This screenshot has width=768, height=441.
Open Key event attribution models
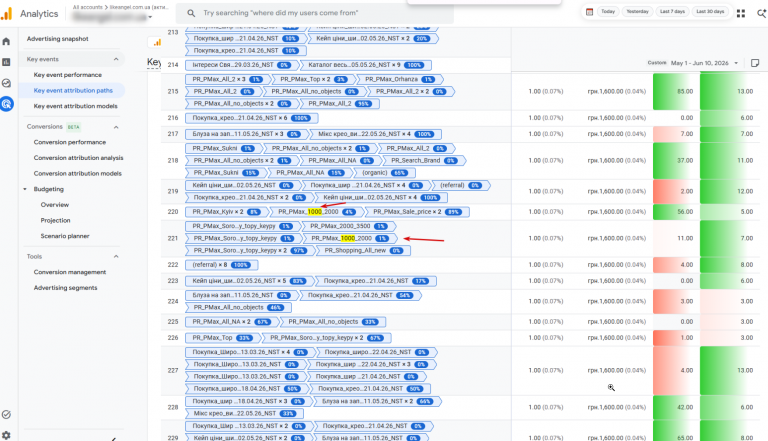[x=75, y=106]
